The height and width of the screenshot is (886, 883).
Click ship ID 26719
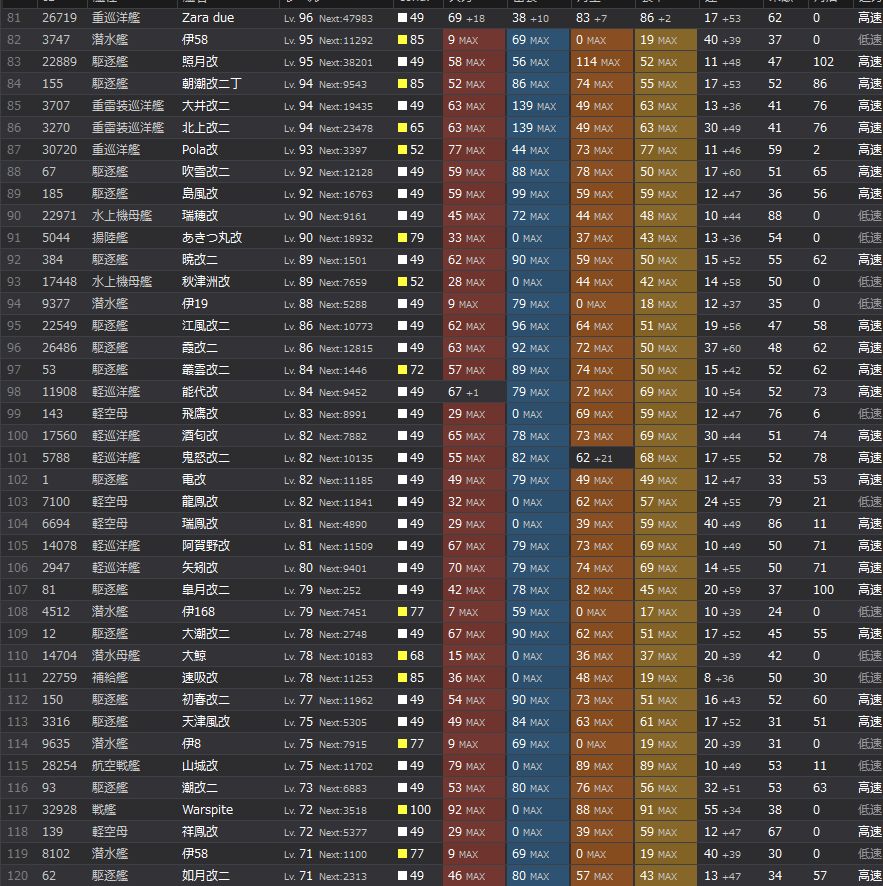pyautogui.click(x=59, y=18)
